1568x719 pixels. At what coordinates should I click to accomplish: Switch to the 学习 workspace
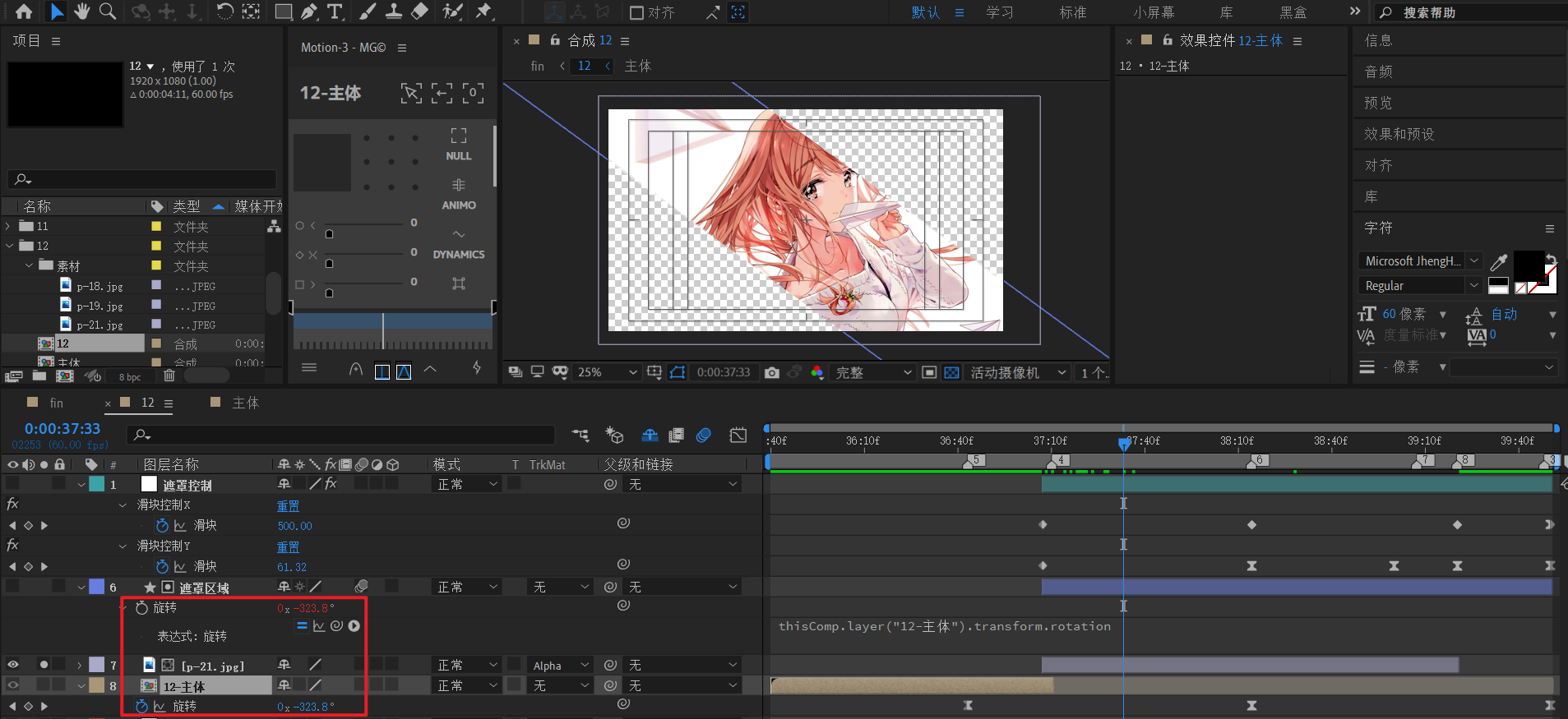1000,12
